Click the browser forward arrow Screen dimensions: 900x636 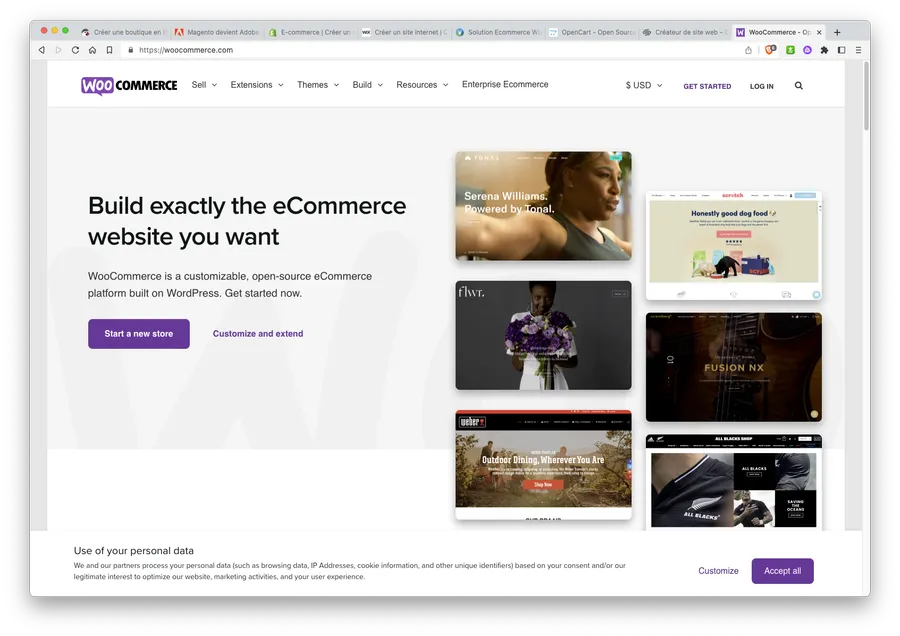tap(59, 50)
